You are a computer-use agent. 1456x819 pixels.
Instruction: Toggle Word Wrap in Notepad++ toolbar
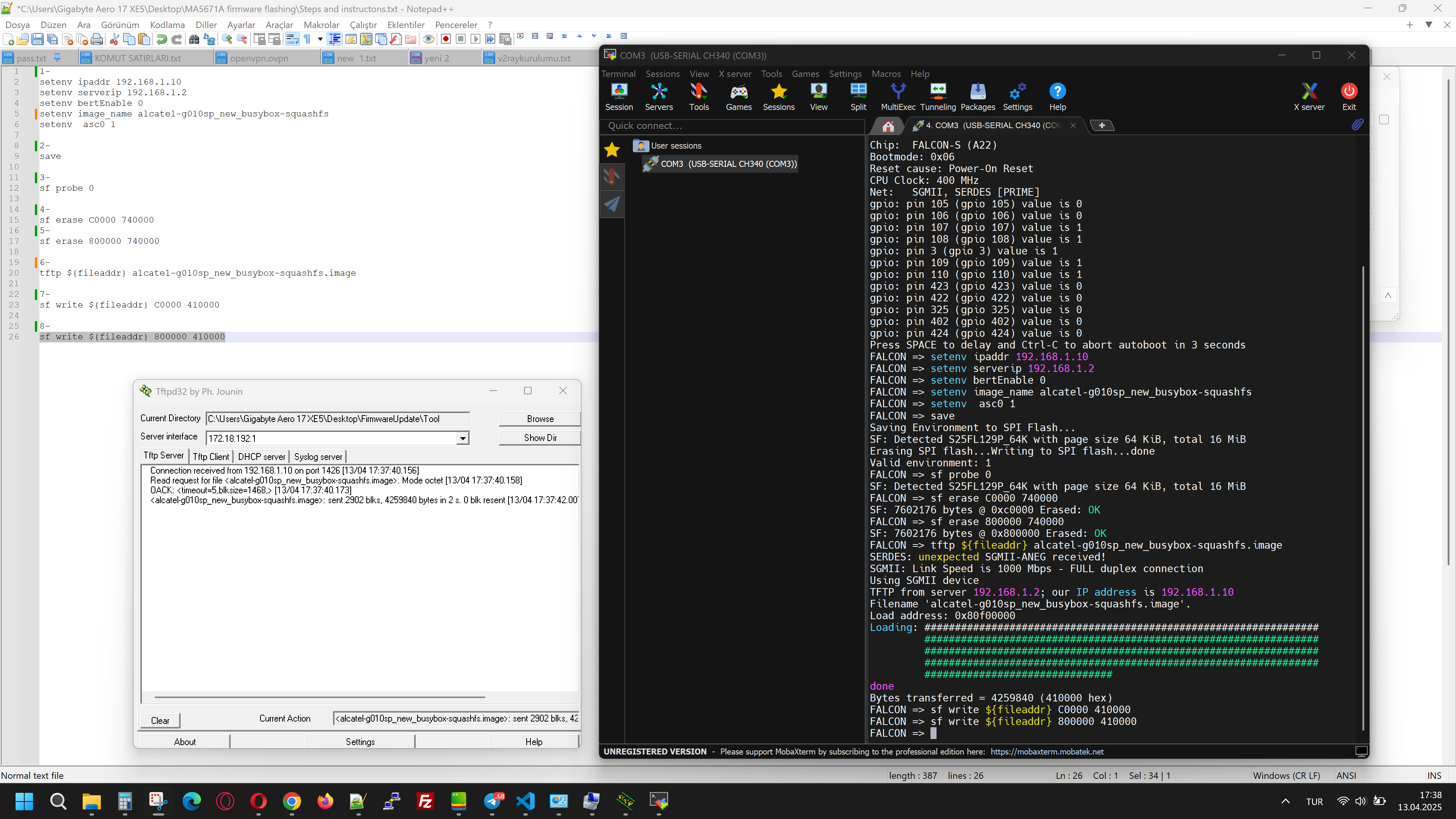(292, 39)
